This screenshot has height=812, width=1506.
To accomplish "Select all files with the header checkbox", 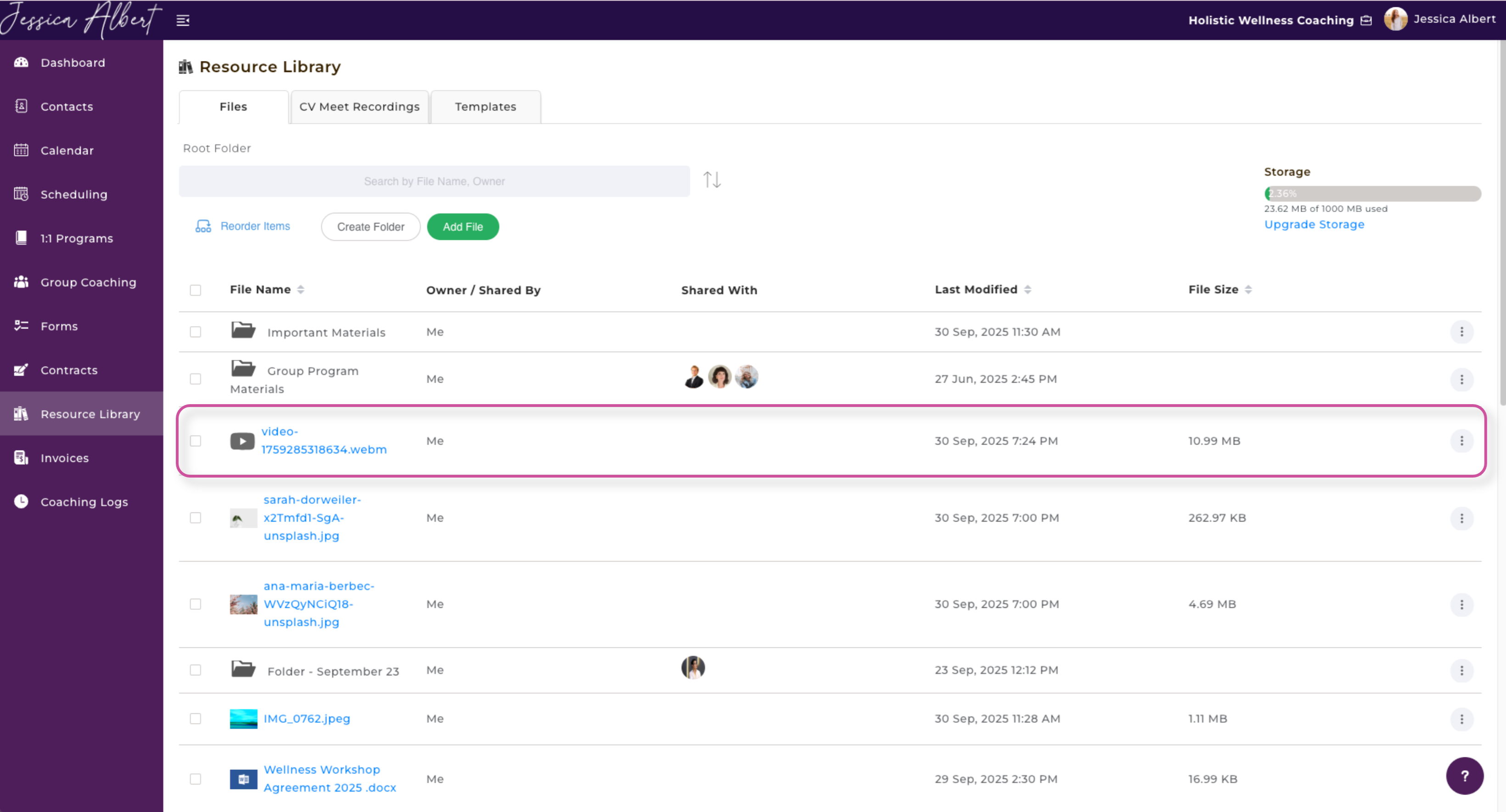I will tap(195, 290).
